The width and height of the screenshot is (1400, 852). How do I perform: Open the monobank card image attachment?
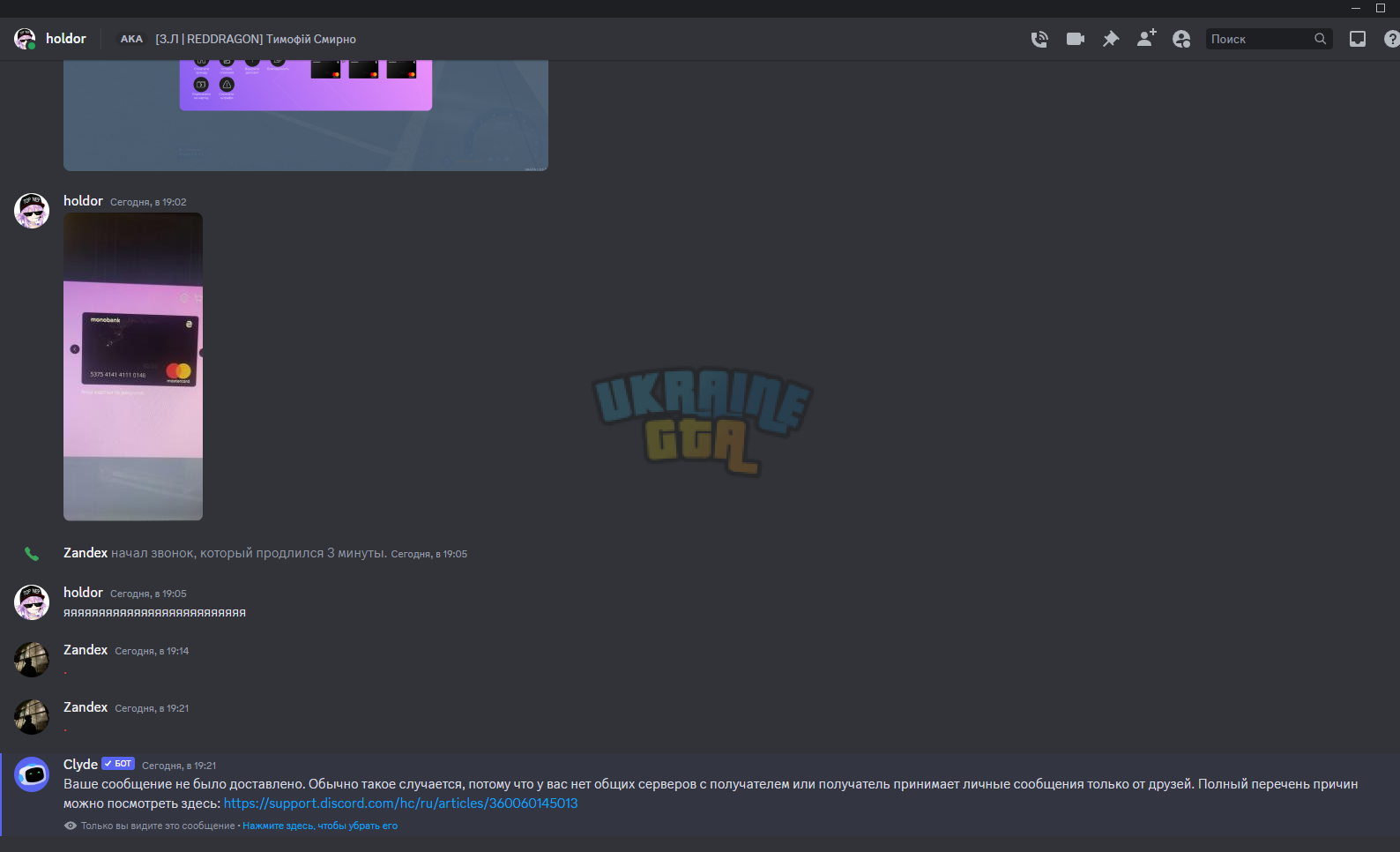(133, 366)
